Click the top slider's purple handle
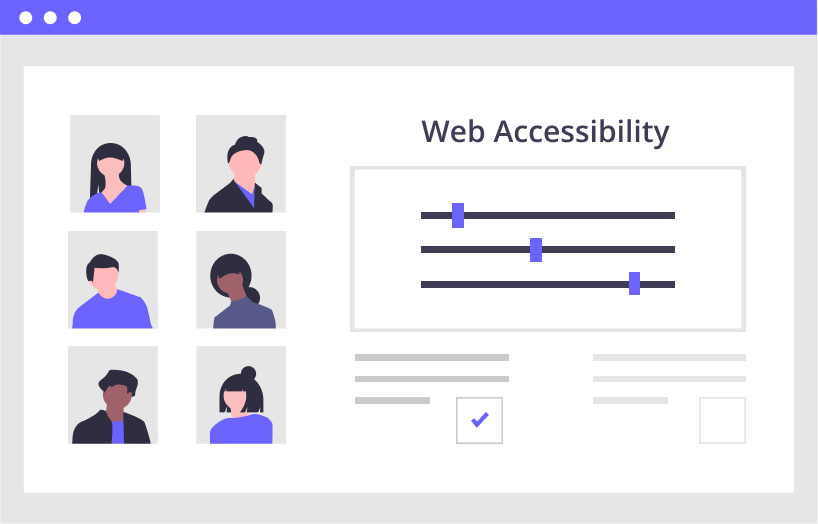 pos(458,215)
